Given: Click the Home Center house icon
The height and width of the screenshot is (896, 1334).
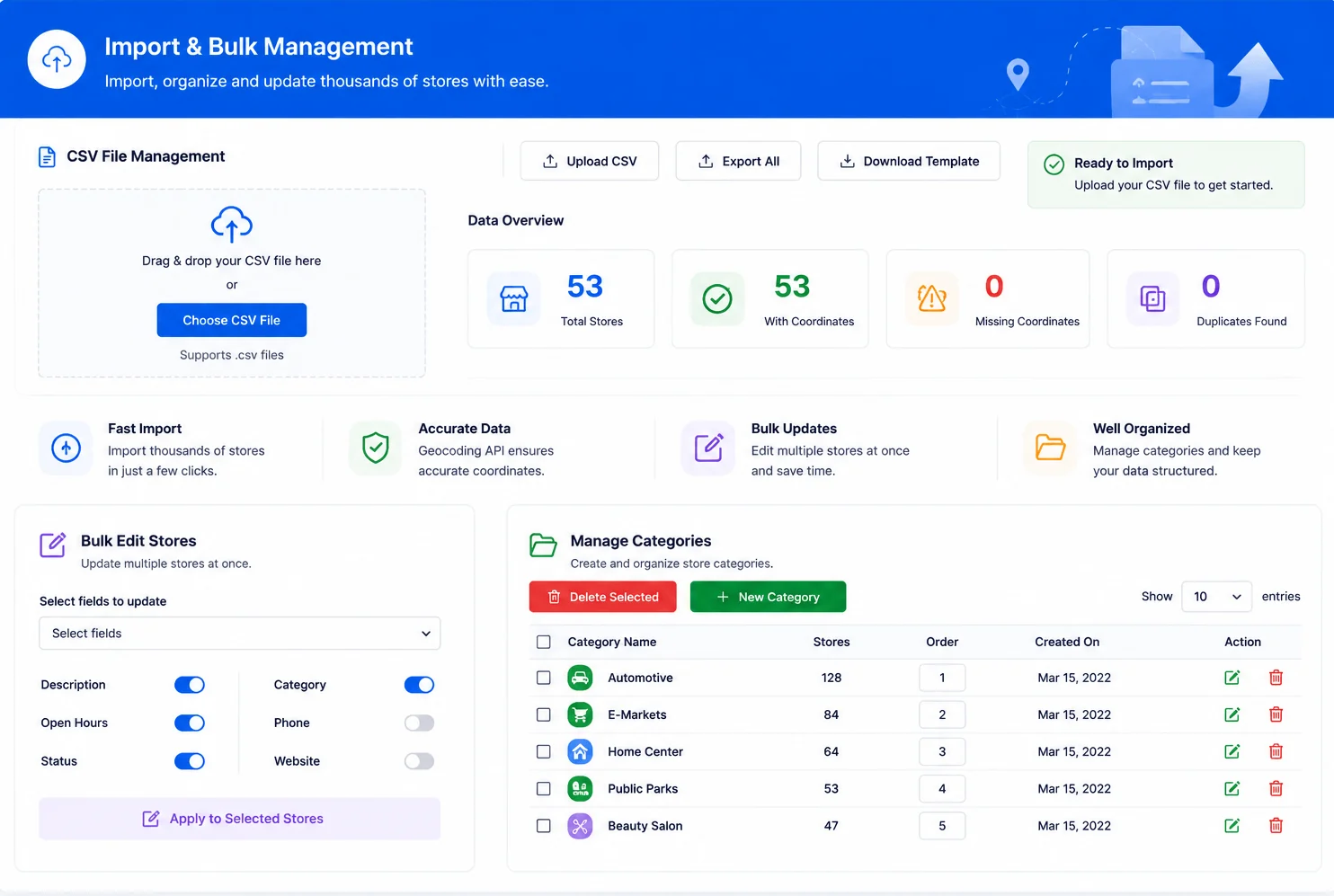Looking at the screenshot, I should (580, 751).
